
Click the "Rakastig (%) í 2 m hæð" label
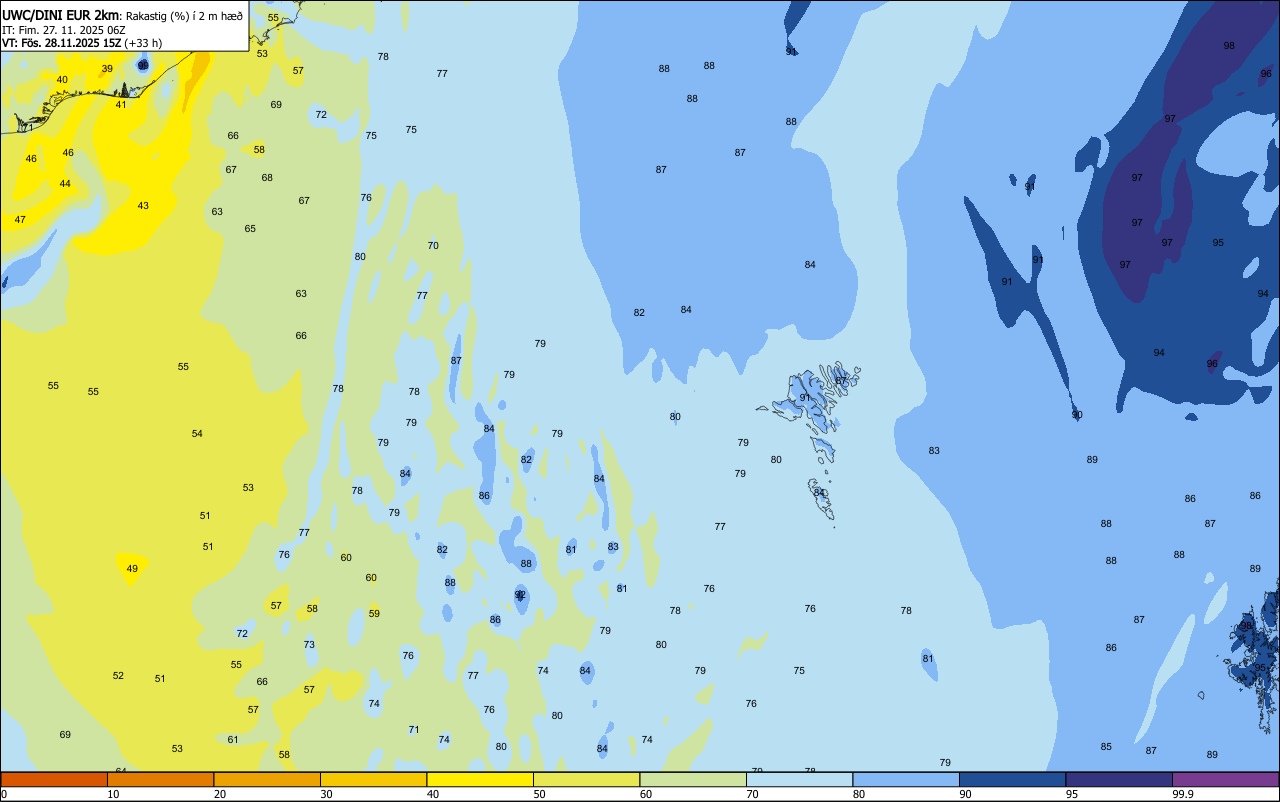[x=184, y=16]
